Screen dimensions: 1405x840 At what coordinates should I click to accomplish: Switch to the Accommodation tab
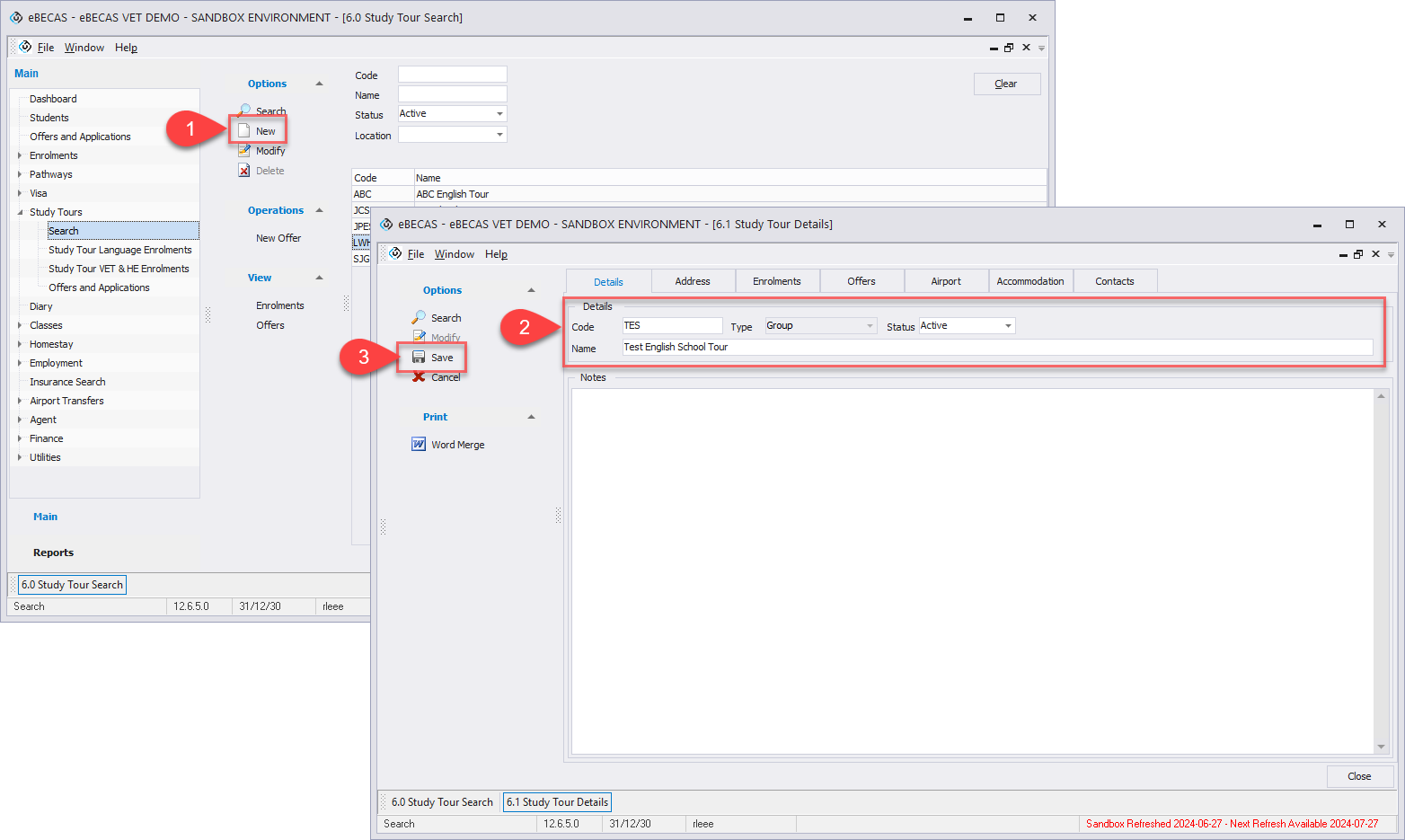pyautogui.click(x=1029, y=281)
